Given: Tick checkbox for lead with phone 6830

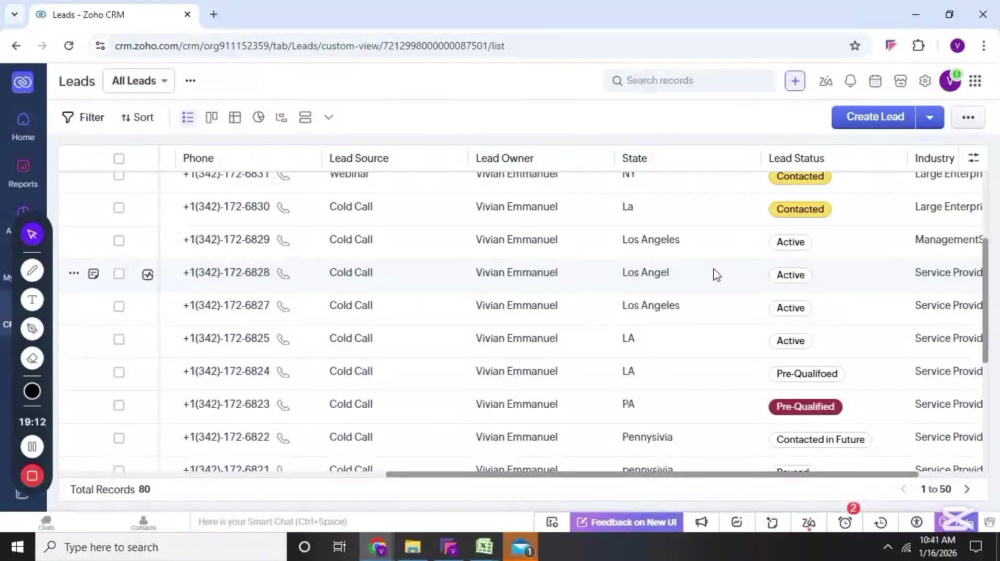Looking at the screenshot, I should 119,208.
